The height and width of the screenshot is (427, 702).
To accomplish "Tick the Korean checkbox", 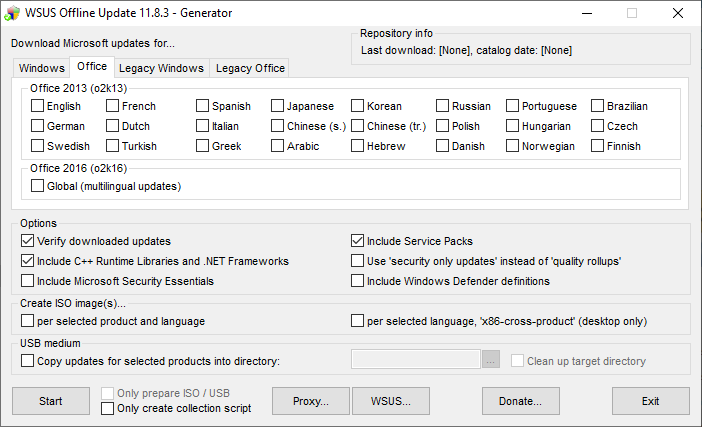I will pos(357,106).
